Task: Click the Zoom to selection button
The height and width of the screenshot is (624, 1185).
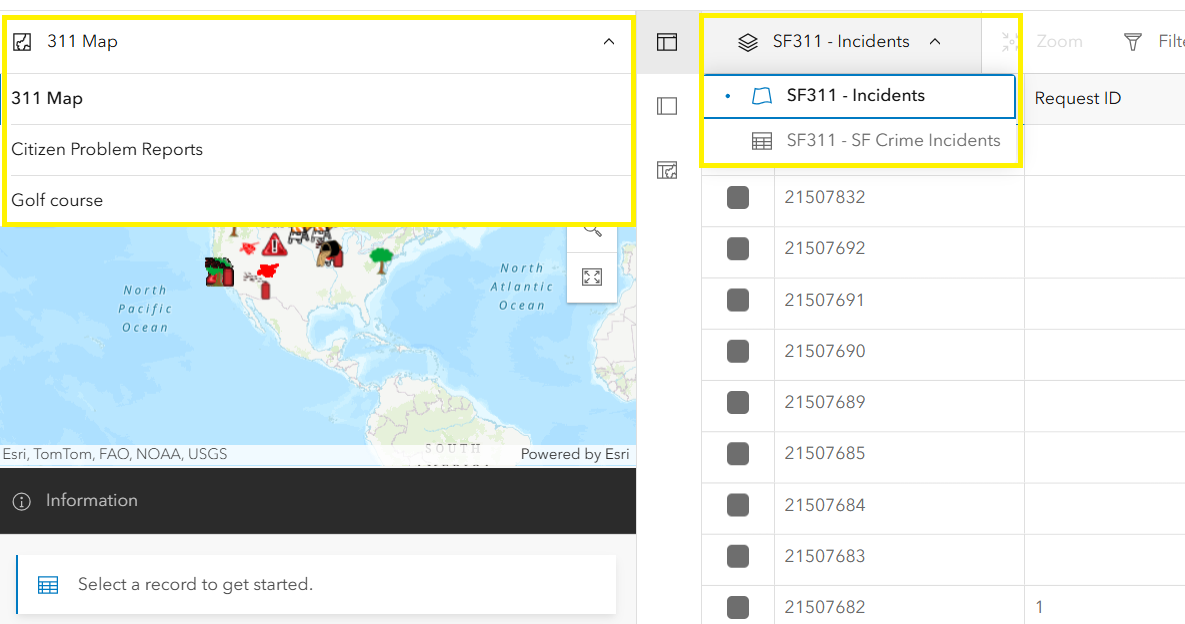Action: pyautogui.click(x=1044, y=42)
